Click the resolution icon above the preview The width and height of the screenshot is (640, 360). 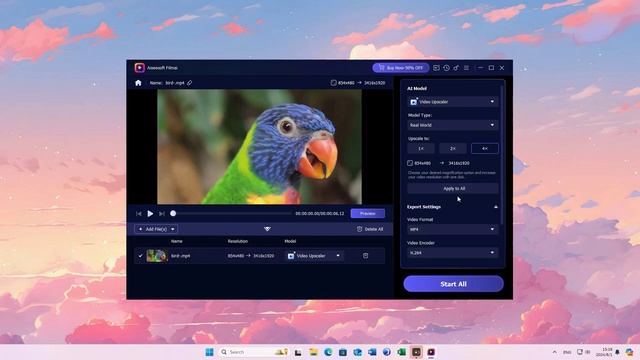pos(333,83)
